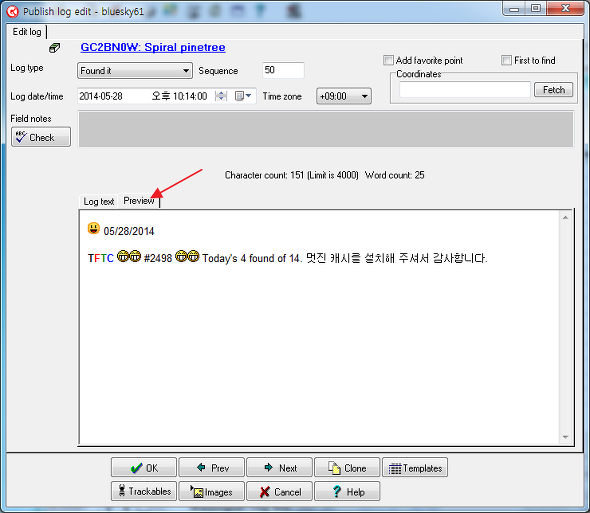
Task: Enable First to find checkbox
Action: (506, 60)
